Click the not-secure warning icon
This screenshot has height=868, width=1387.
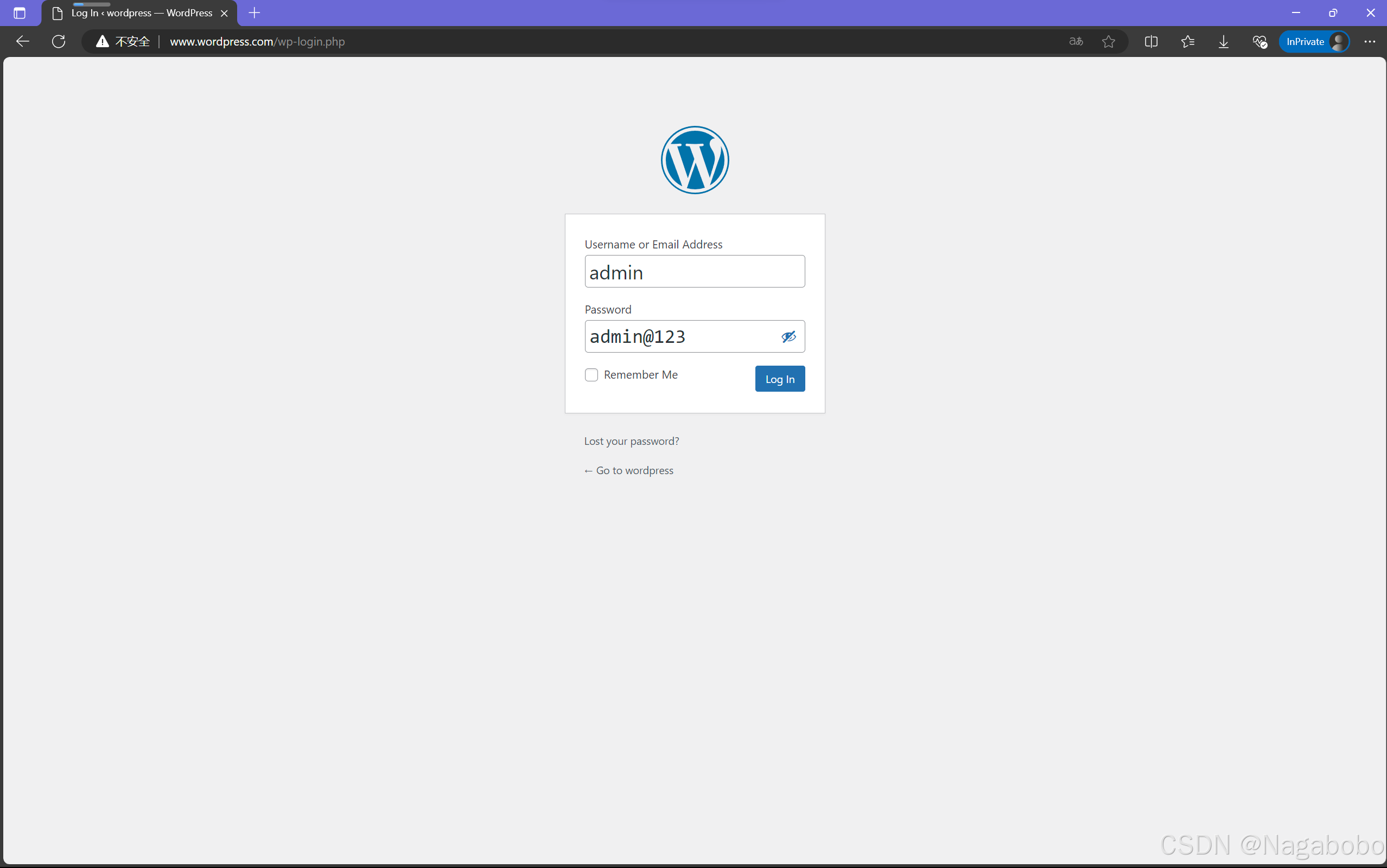click(102, 41)
